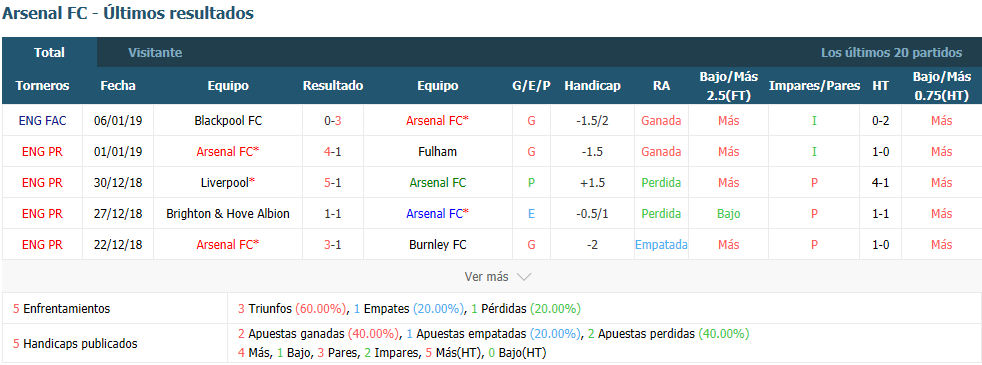Click the 3-1 result against Burnley
Image resolution: width=982 pixels, height=365 pixels.
click(333, 245)
